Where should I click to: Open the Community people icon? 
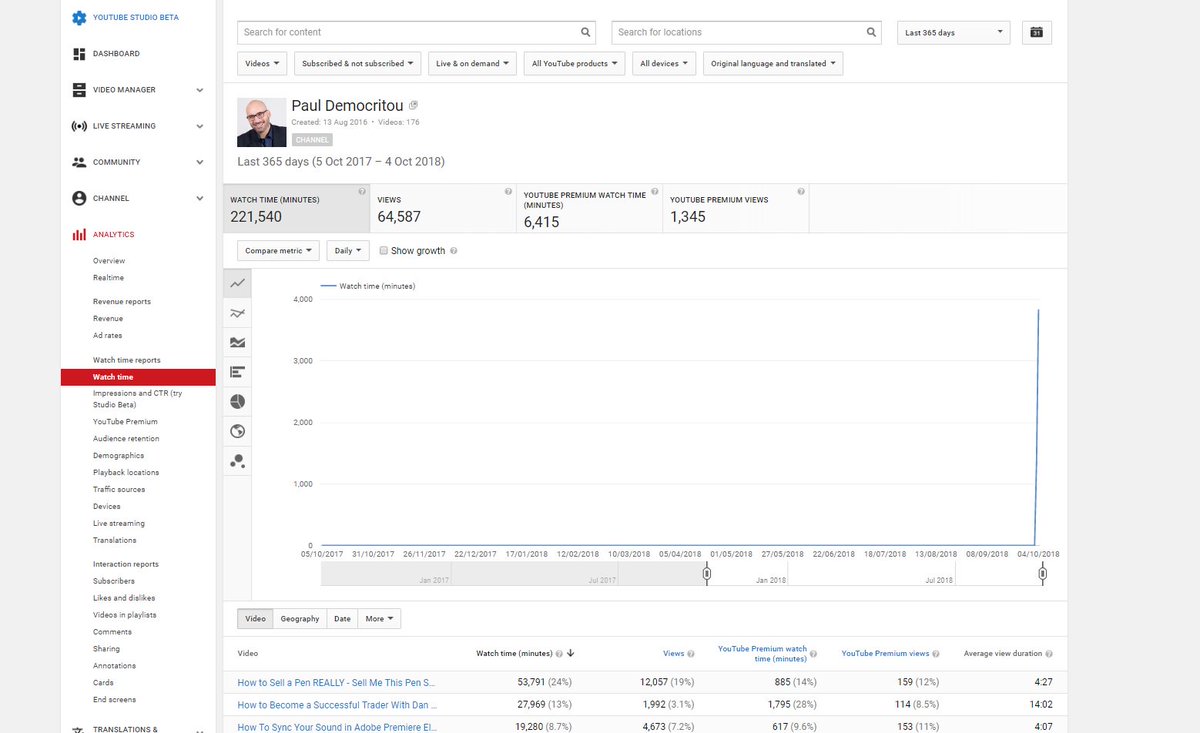(79, 162)
